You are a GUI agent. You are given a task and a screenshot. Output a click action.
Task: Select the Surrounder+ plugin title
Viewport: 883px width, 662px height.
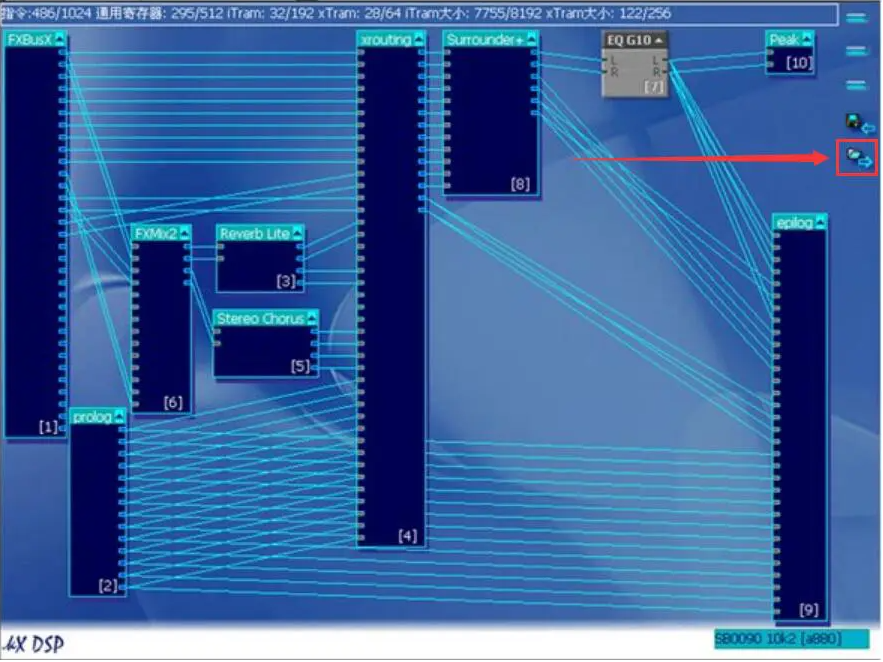(485, 39)
